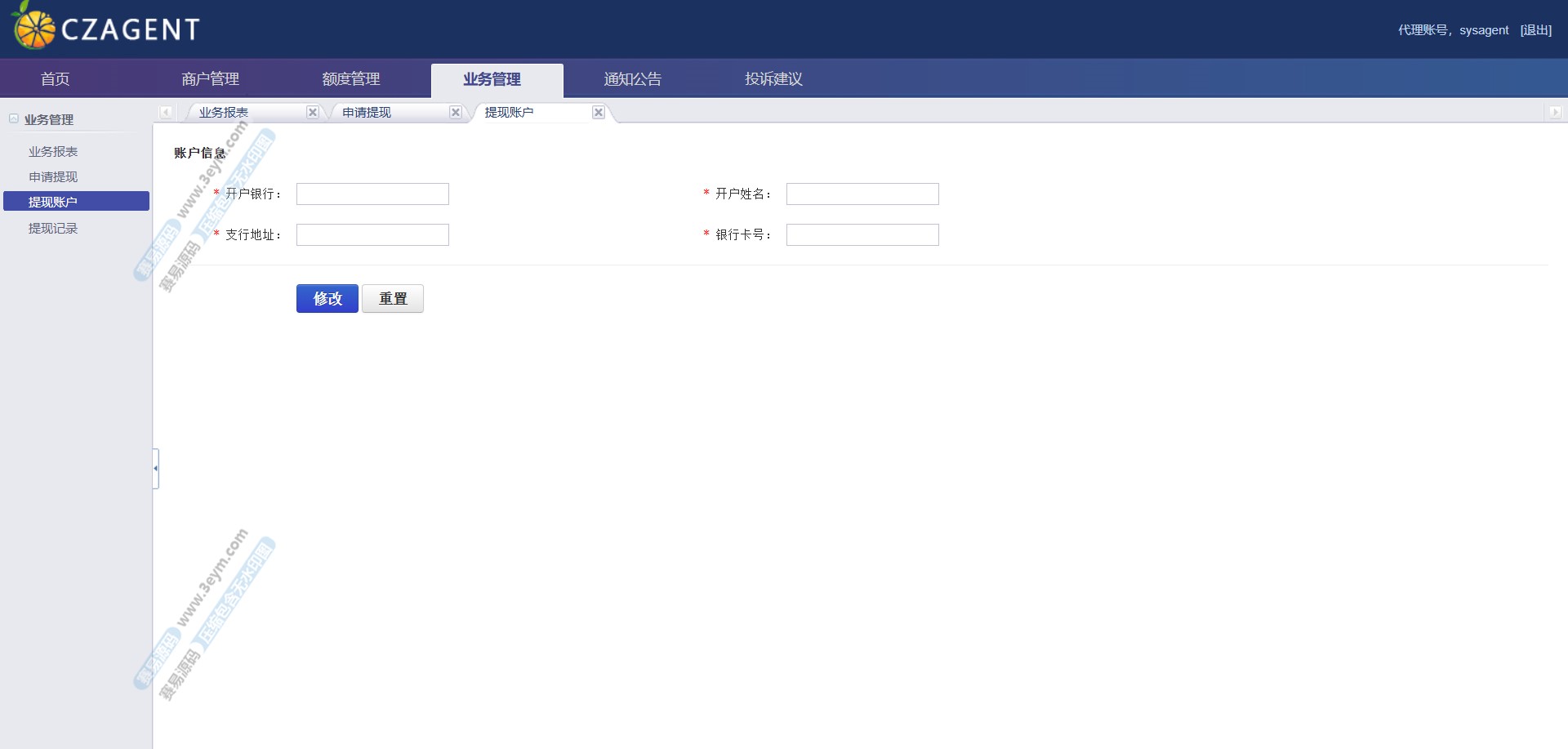The width and height of the screenshot is (1568, 749).
Task: Select 提现记录 in the sidebar
Action: point(53,229)
